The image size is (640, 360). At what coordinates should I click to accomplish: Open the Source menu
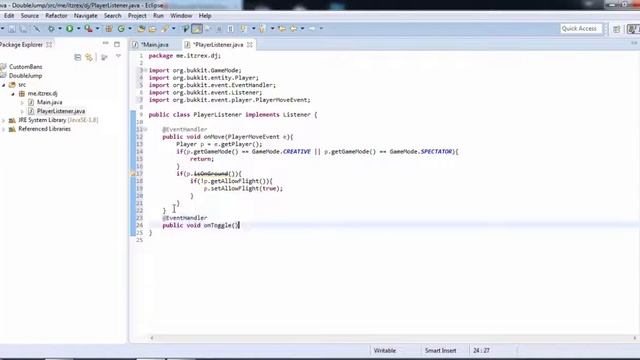tap(30, 16)
